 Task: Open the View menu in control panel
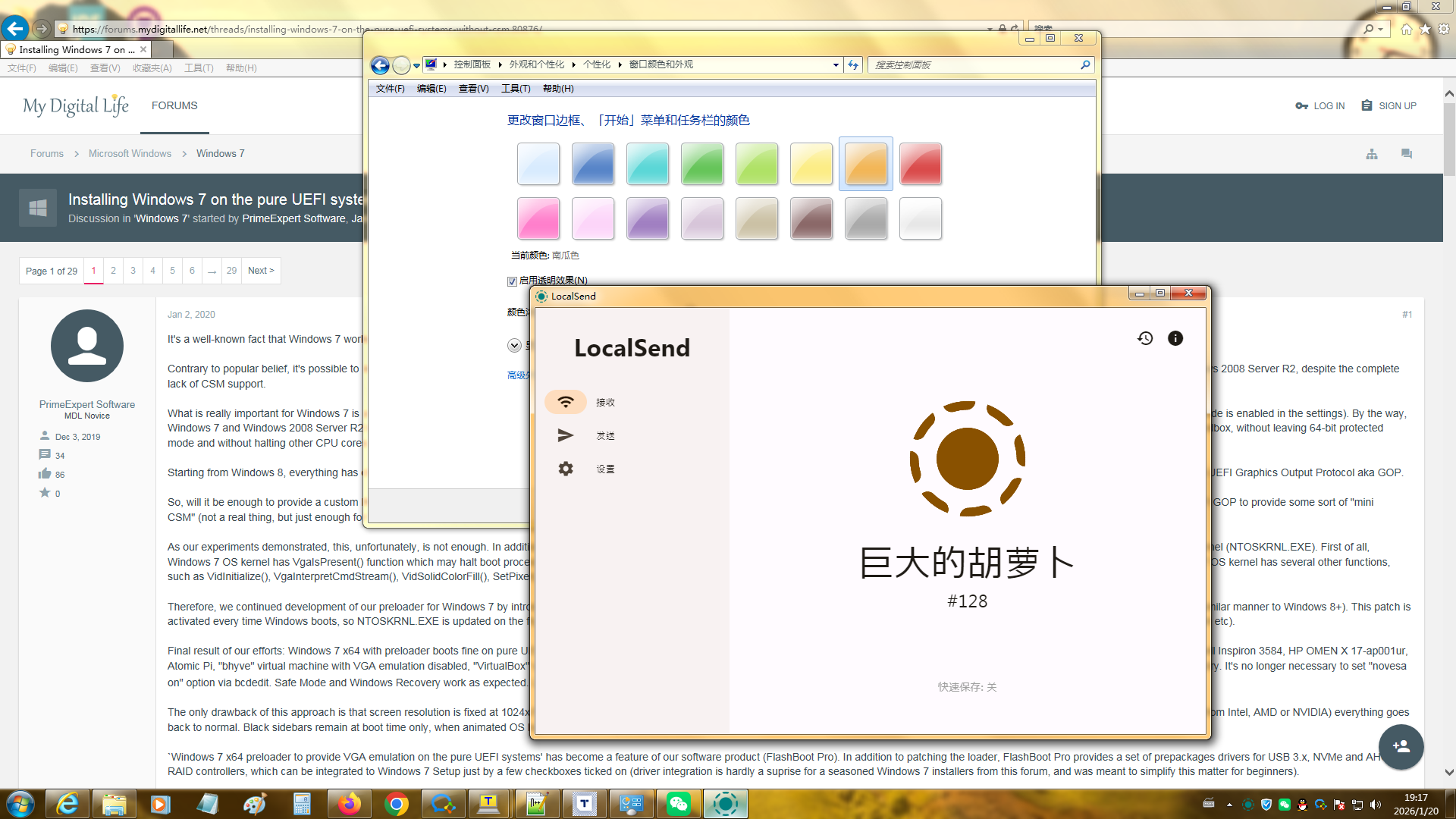click(473, 89)
